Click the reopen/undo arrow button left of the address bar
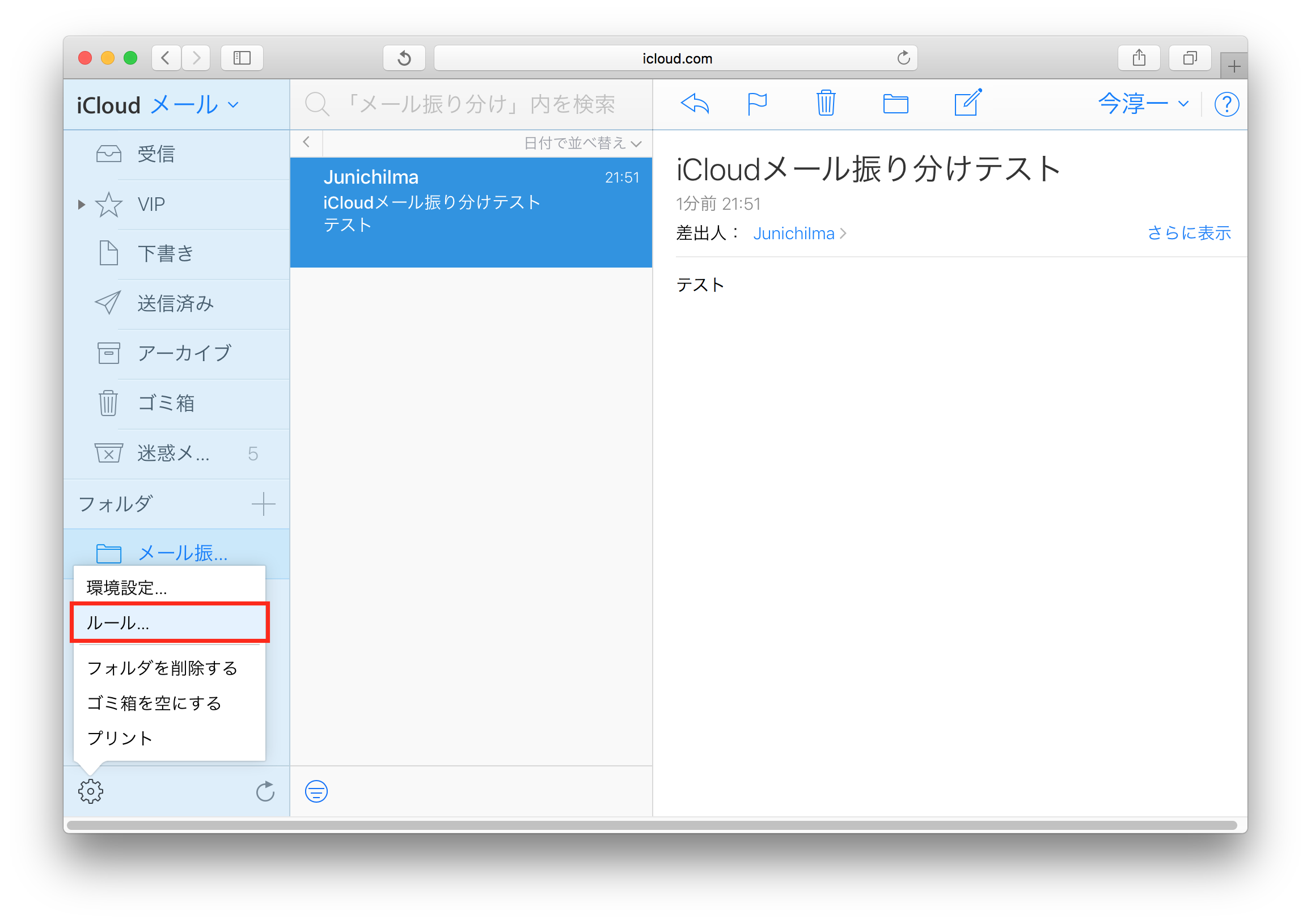This screenshot has width=1311, height=924. click(x=404, y=58)
